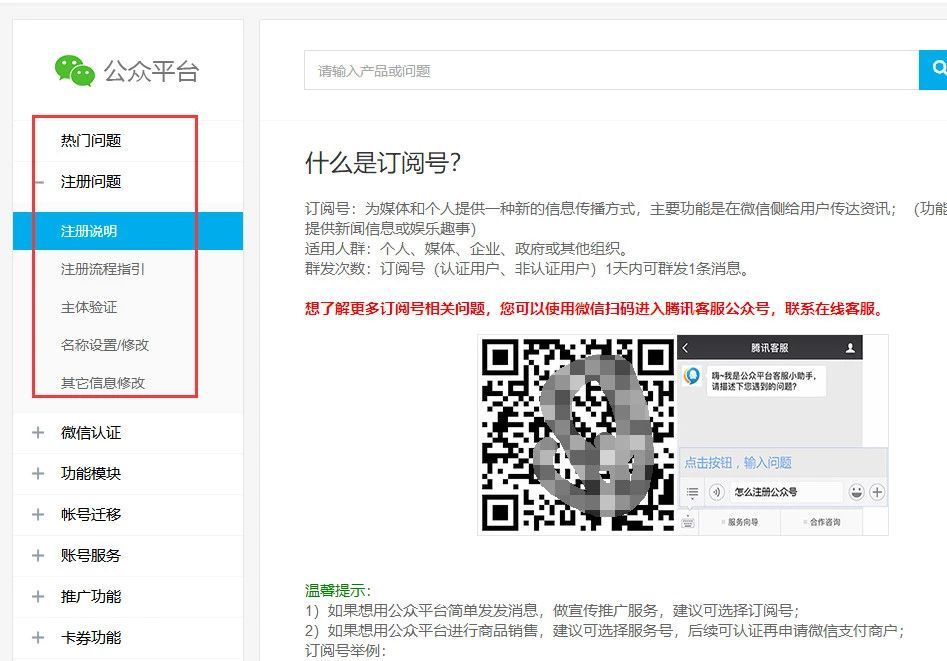Click the 合作咨询 chat menu button
947x661 pixels.
[x=822, y=522]
